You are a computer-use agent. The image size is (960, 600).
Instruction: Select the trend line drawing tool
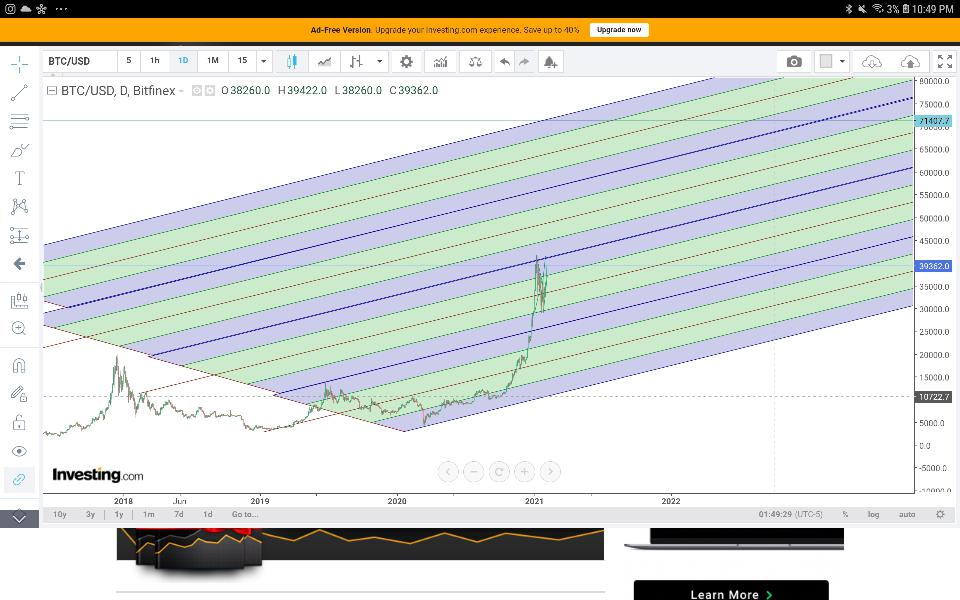tap(19, 93)
